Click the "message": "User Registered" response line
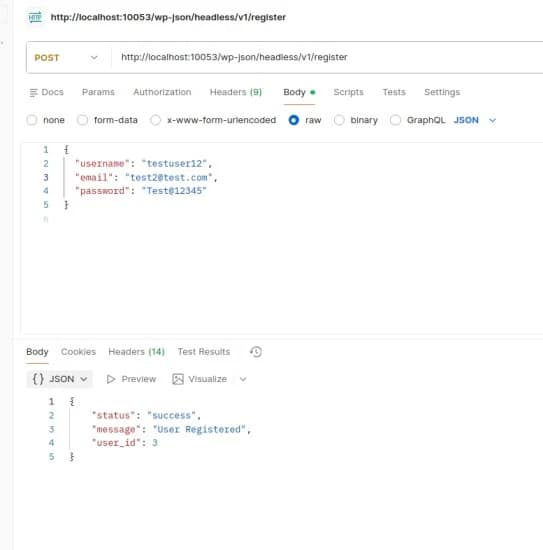 pyautogui.click(x=171, y=429)
